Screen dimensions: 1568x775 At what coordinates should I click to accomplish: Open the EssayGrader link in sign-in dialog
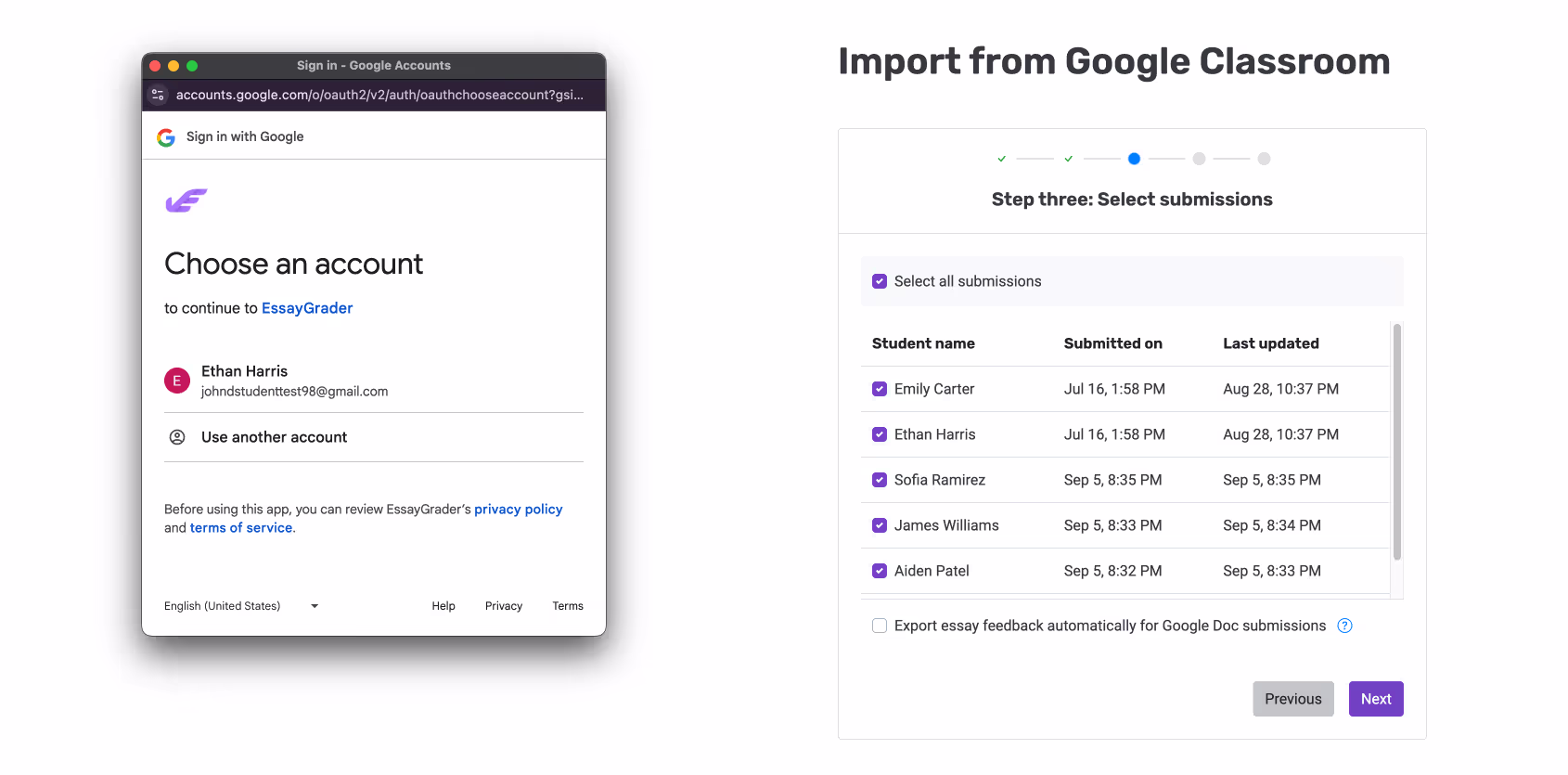307,308
